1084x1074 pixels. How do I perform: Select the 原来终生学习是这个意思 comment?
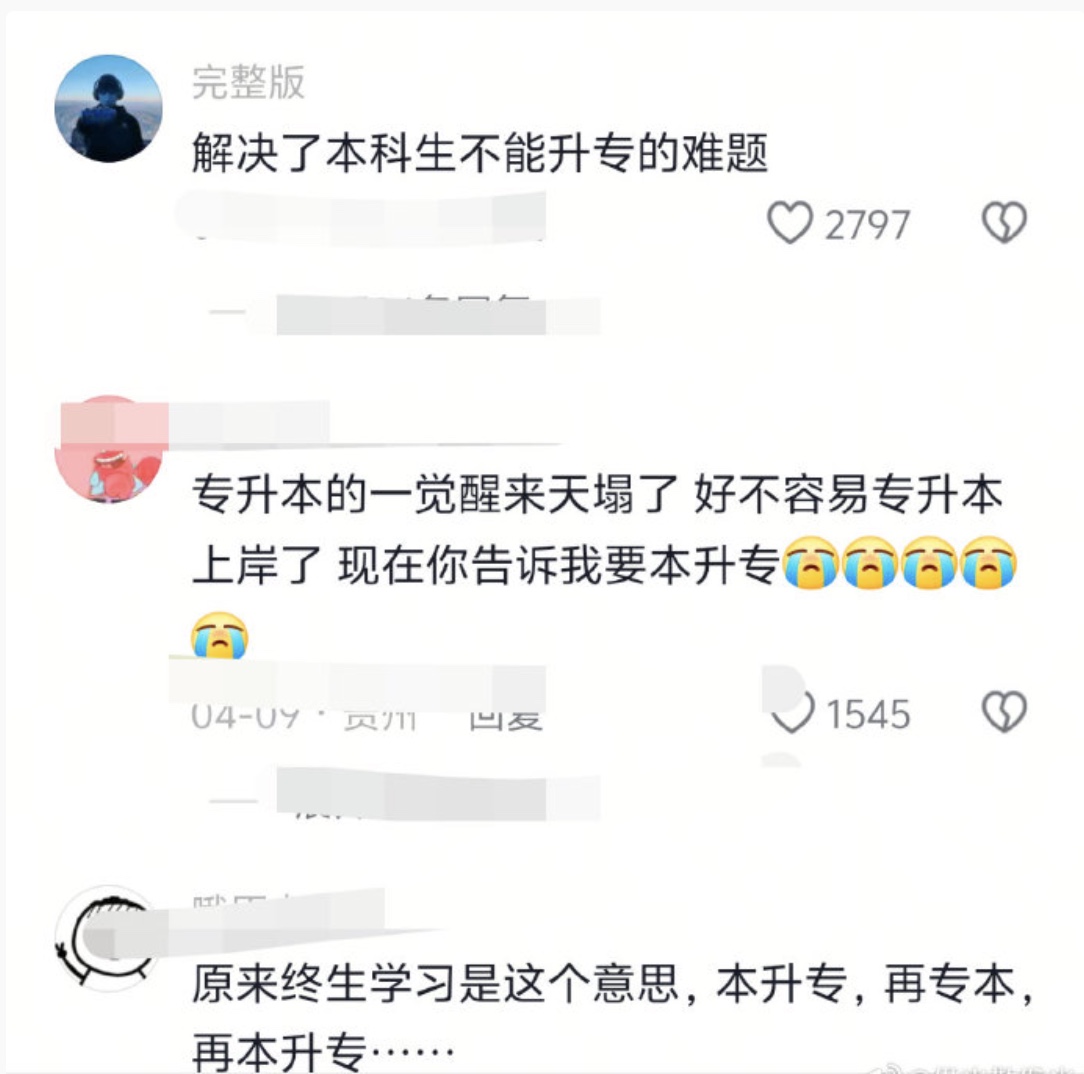pyautogui.click(x=613, y=1016)
